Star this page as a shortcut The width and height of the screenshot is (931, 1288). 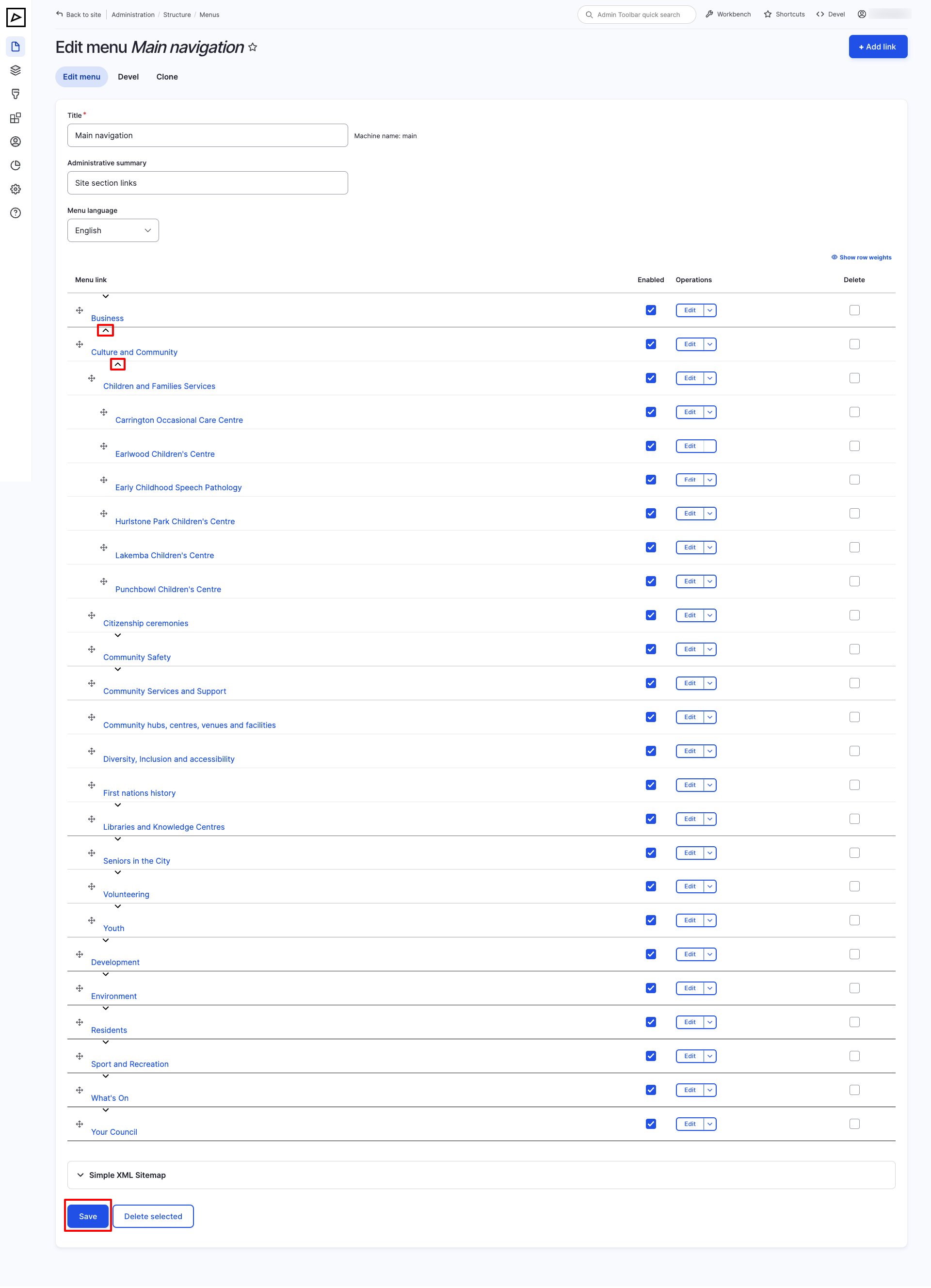(253, 47)
